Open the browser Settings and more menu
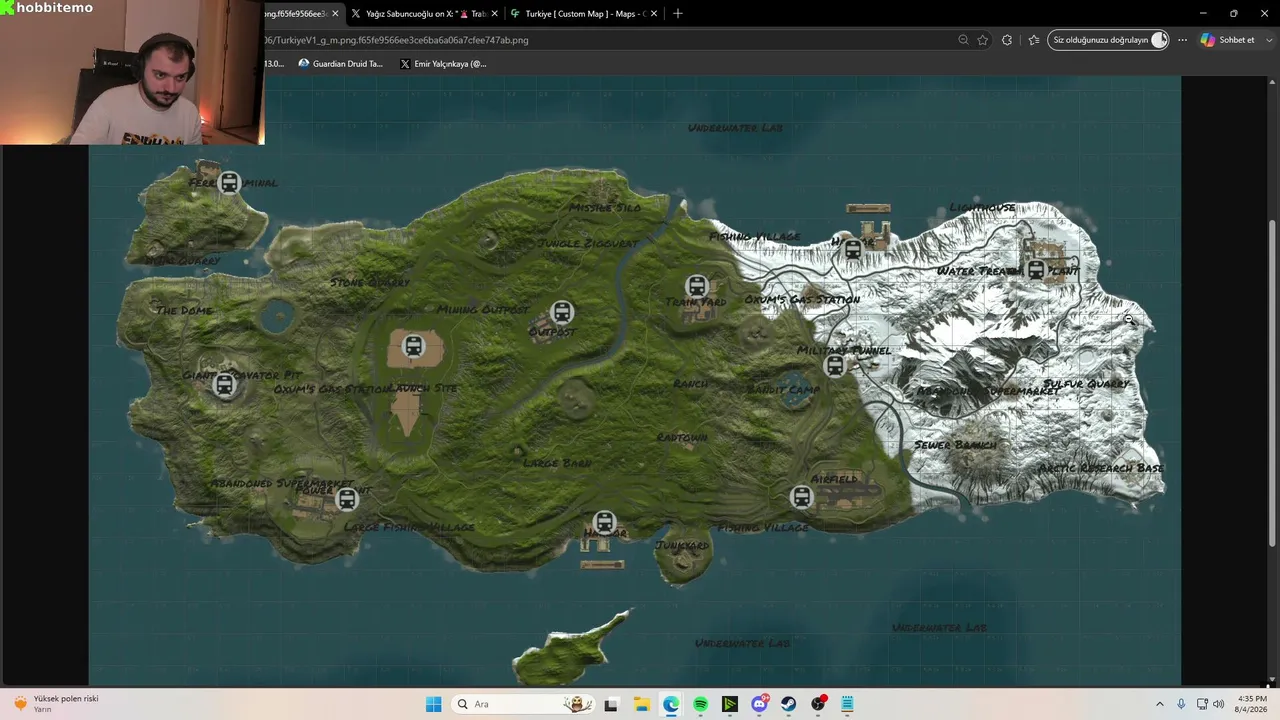The width and height of the screenshot is (1280, 720). 1182,40
